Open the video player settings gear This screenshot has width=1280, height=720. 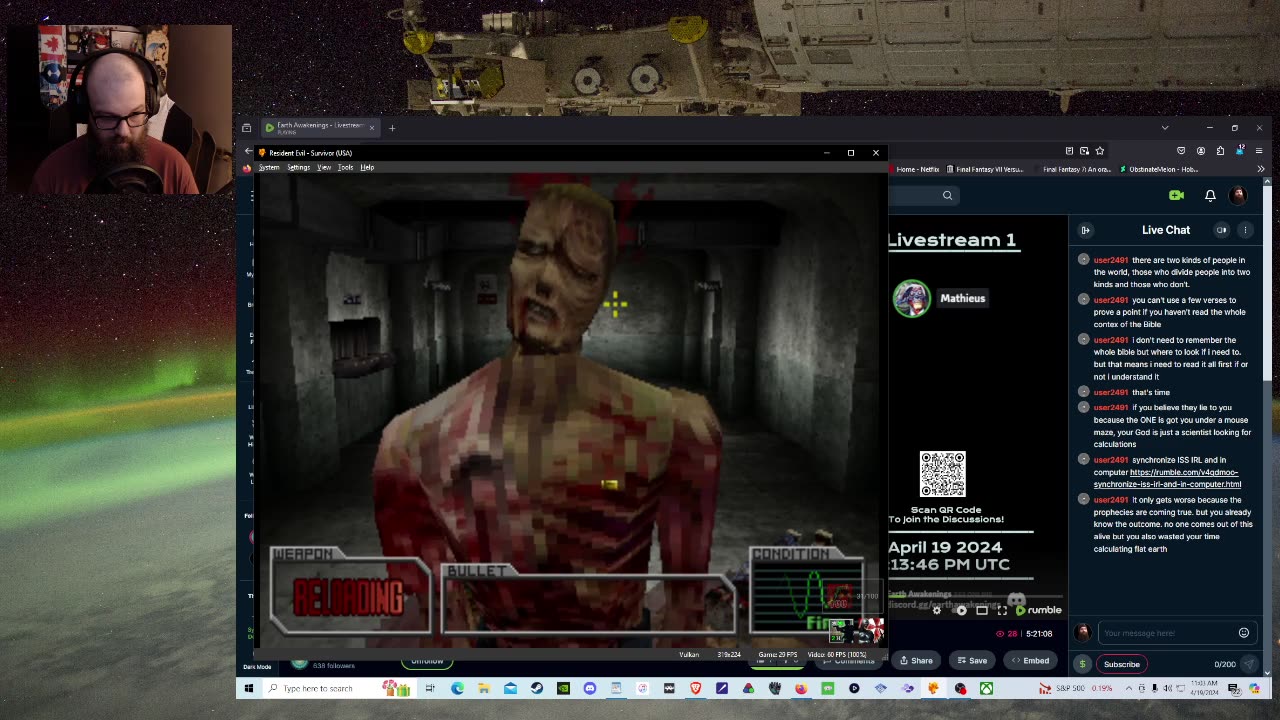pos(937,610)
